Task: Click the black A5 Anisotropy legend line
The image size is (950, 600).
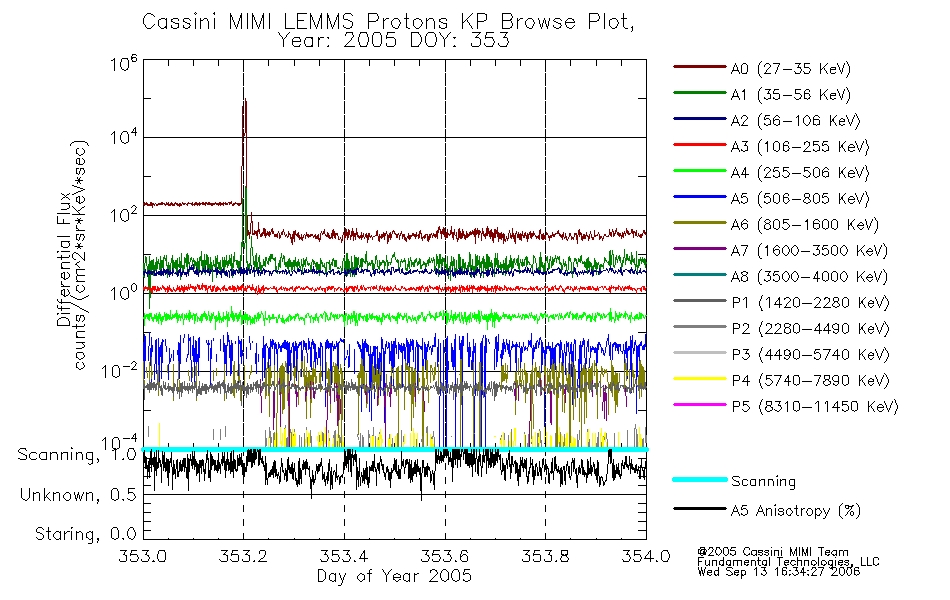Action: 699,509
